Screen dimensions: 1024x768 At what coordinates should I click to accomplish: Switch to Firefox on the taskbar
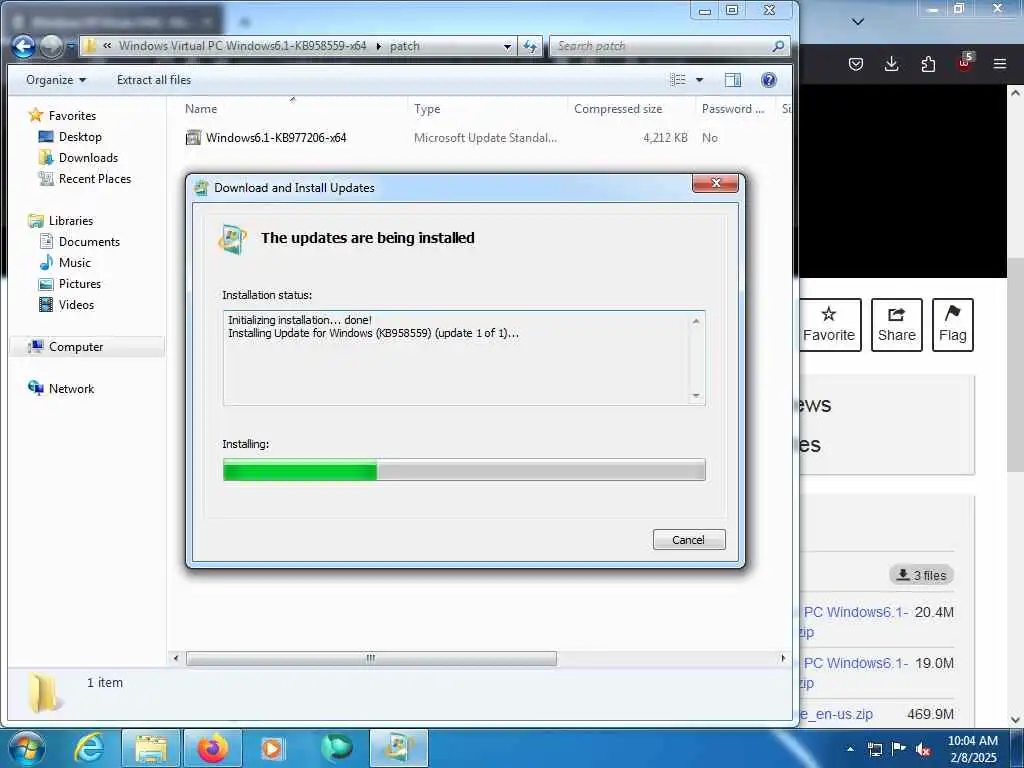click(x=213, y=748)
